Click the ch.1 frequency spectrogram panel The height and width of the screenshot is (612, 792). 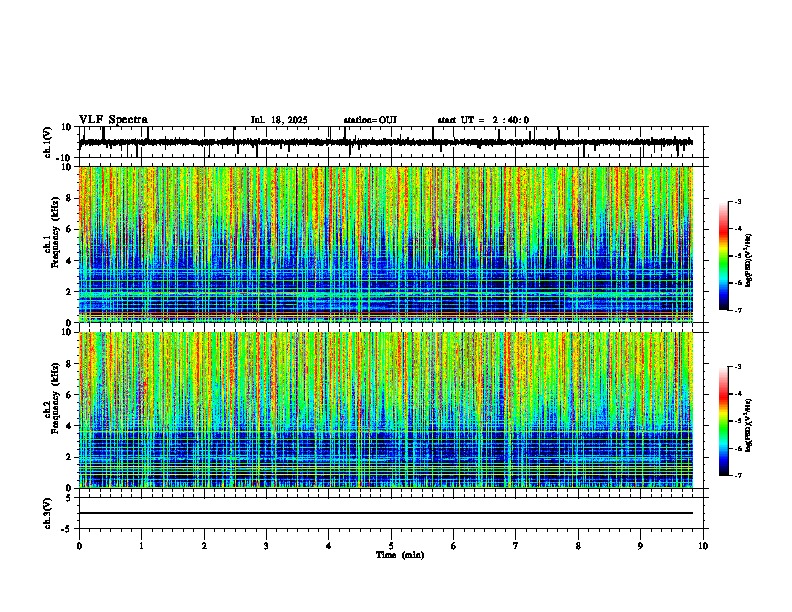pos(386,244)
